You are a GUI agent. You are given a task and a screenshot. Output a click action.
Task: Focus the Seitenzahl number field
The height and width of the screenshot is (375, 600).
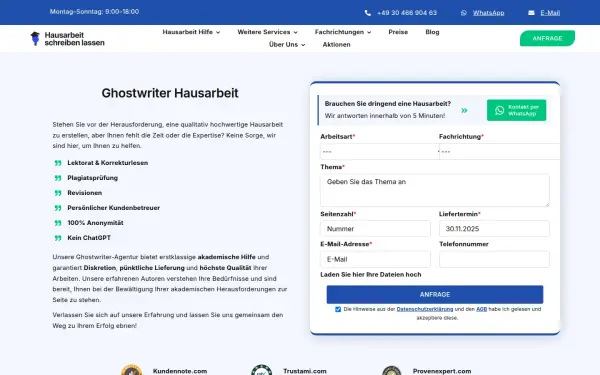coord(375,228)
